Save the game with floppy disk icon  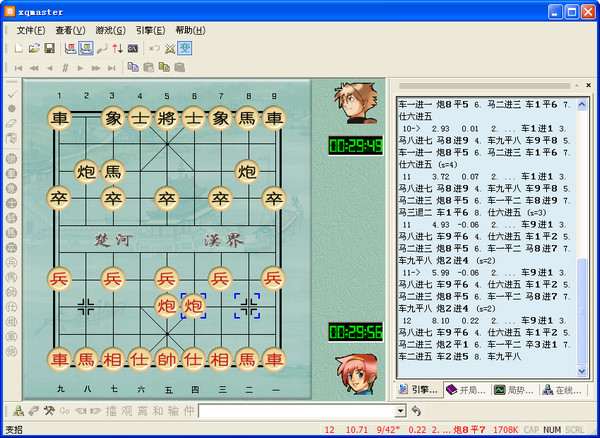[x=49, y=48]
